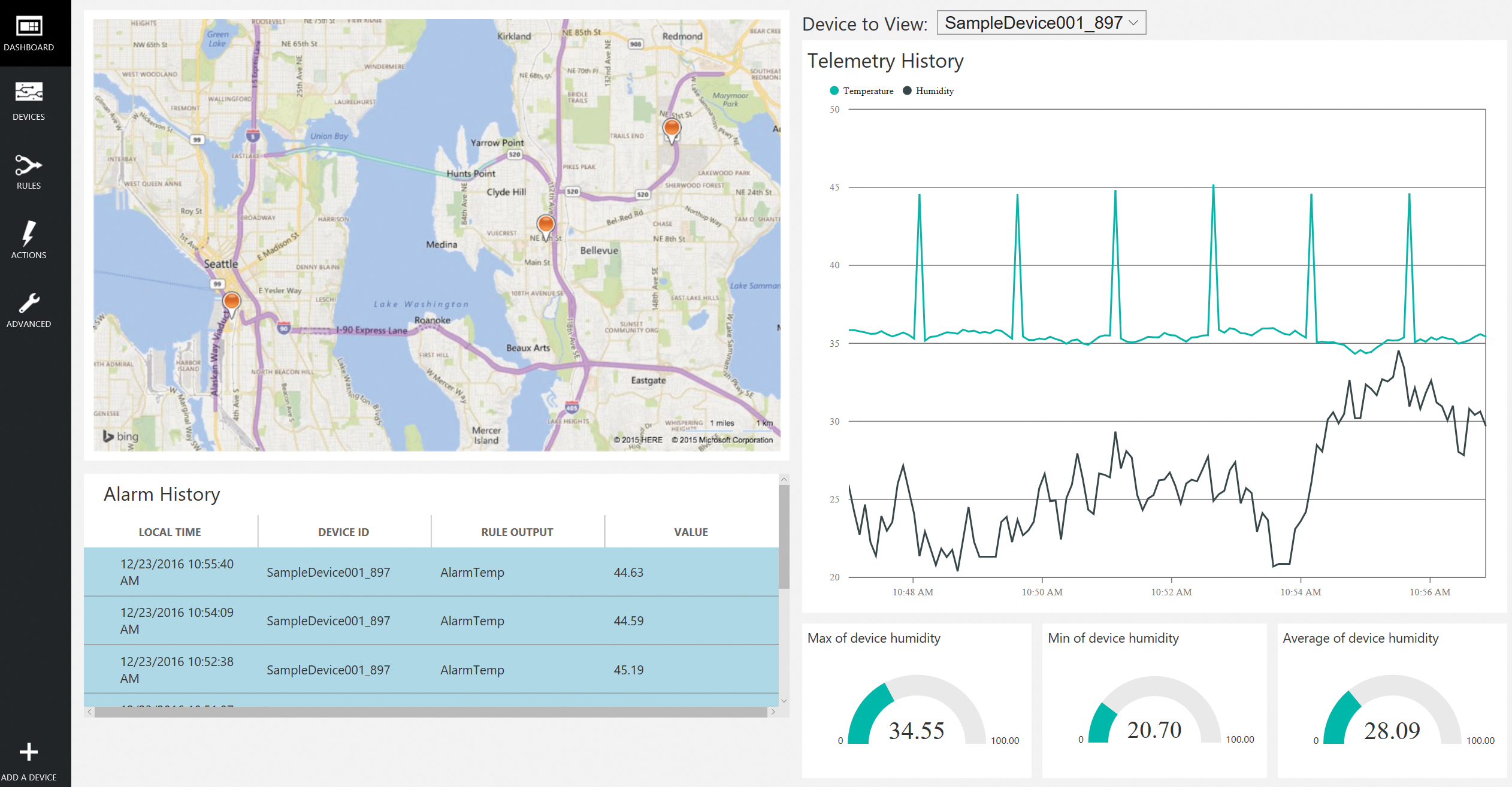Open the Advanced wrench icon
Viewport: 1512px width, 787px height.
tap(29, 303)
